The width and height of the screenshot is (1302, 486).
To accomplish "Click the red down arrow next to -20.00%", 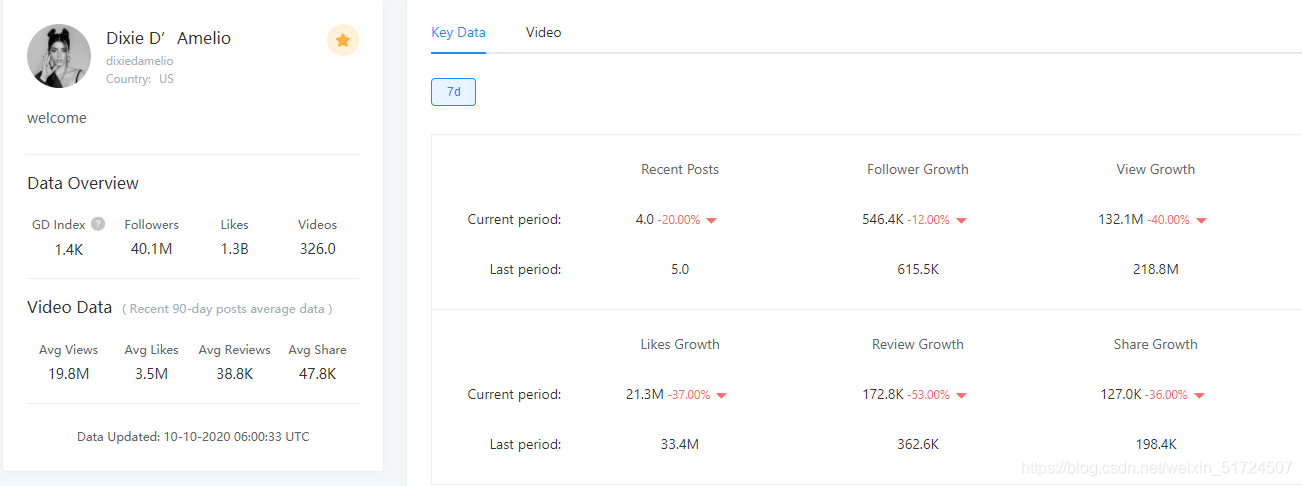I will click(712, 220).
